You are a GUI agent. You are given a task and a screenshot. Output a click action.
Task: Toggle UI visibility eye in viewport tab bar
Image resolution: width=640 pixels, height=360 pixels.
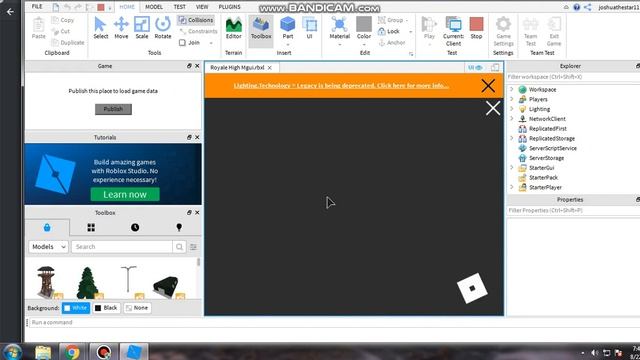click(x=475, y=68)
